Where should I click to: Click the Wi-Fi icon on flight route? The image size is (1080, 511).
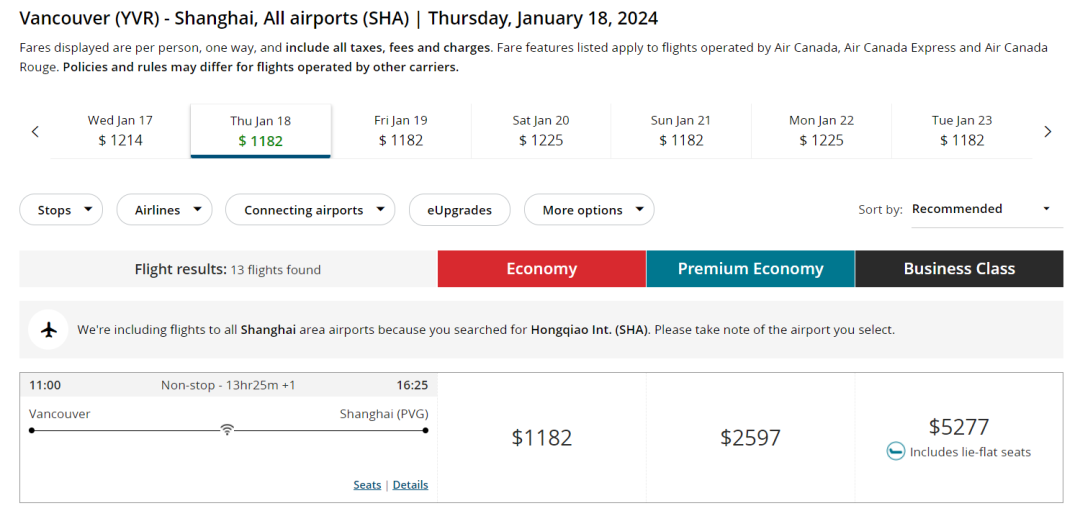coord(228,430)
